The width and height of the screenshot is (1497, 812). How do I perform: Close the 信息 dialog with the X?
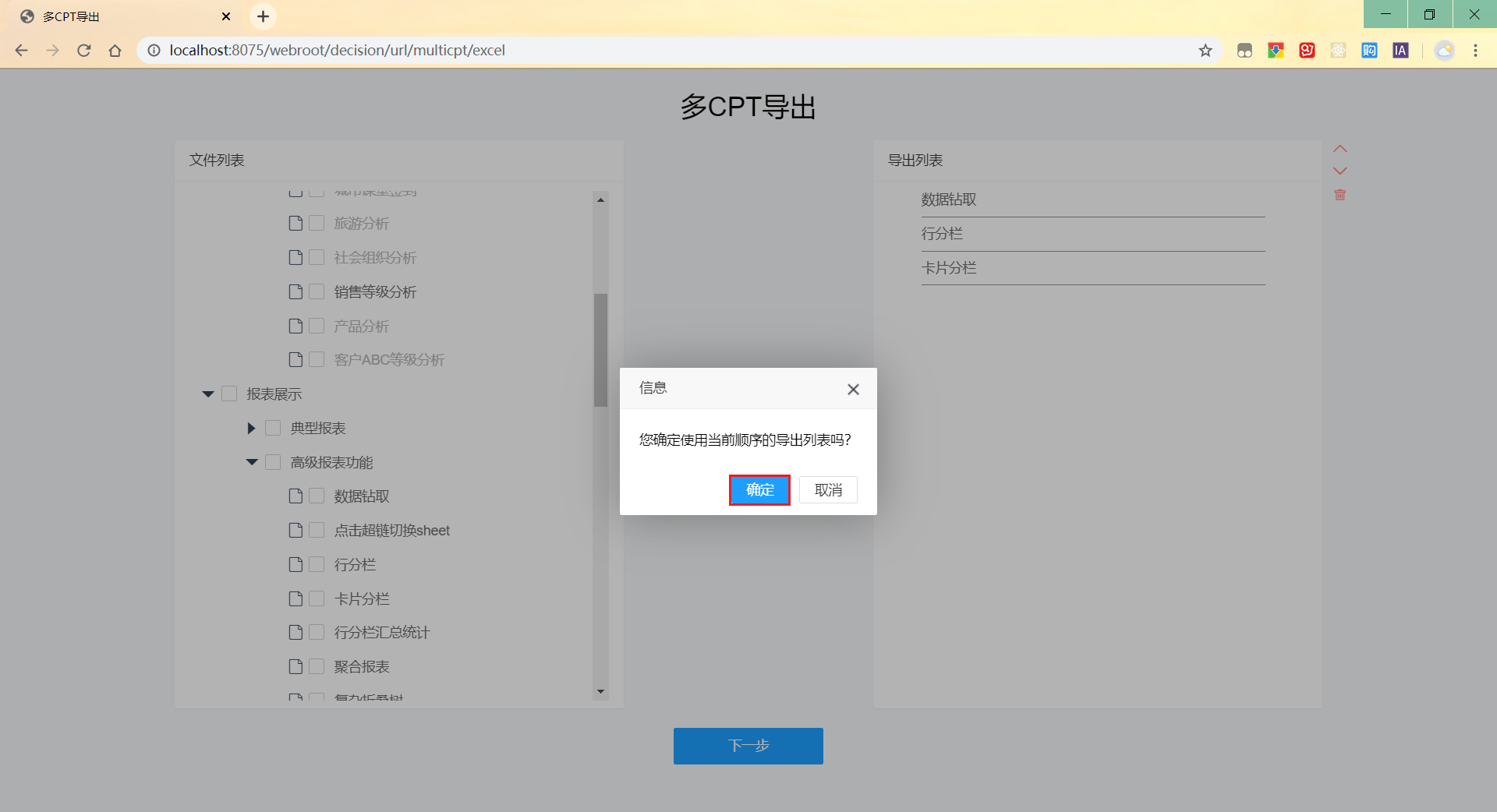853,389
